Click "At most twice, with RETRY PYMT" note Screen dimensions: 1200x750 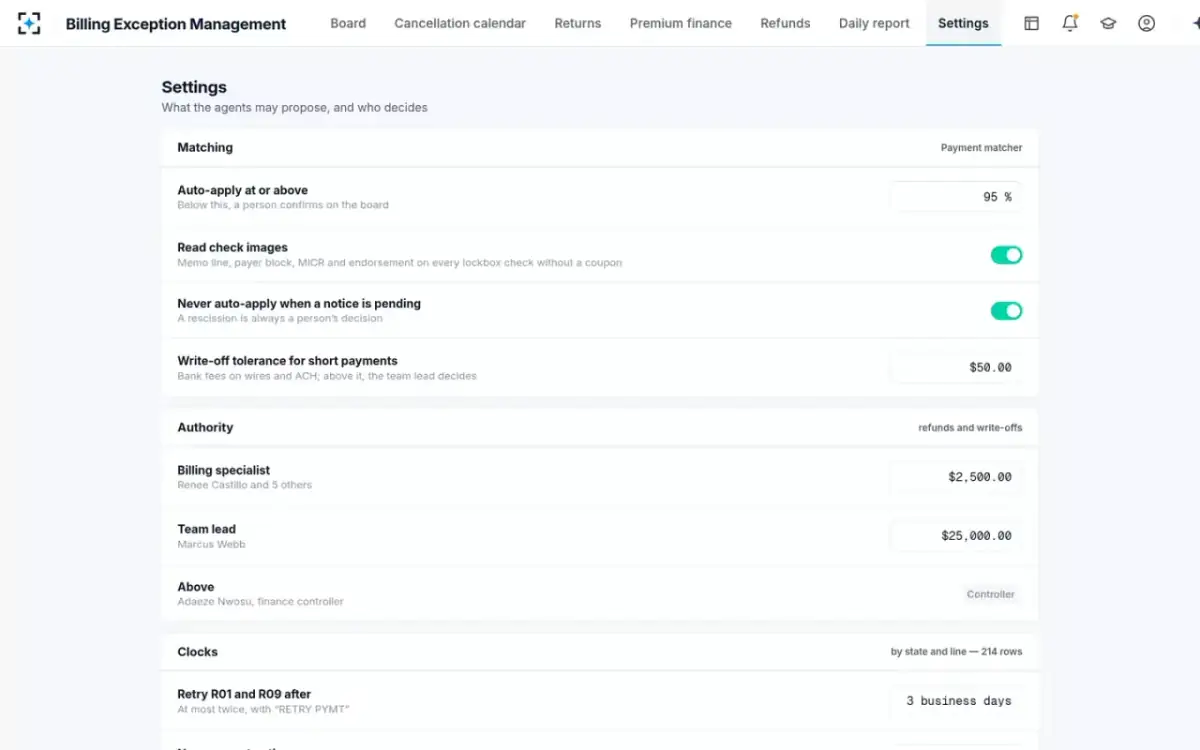coord(263,710)
